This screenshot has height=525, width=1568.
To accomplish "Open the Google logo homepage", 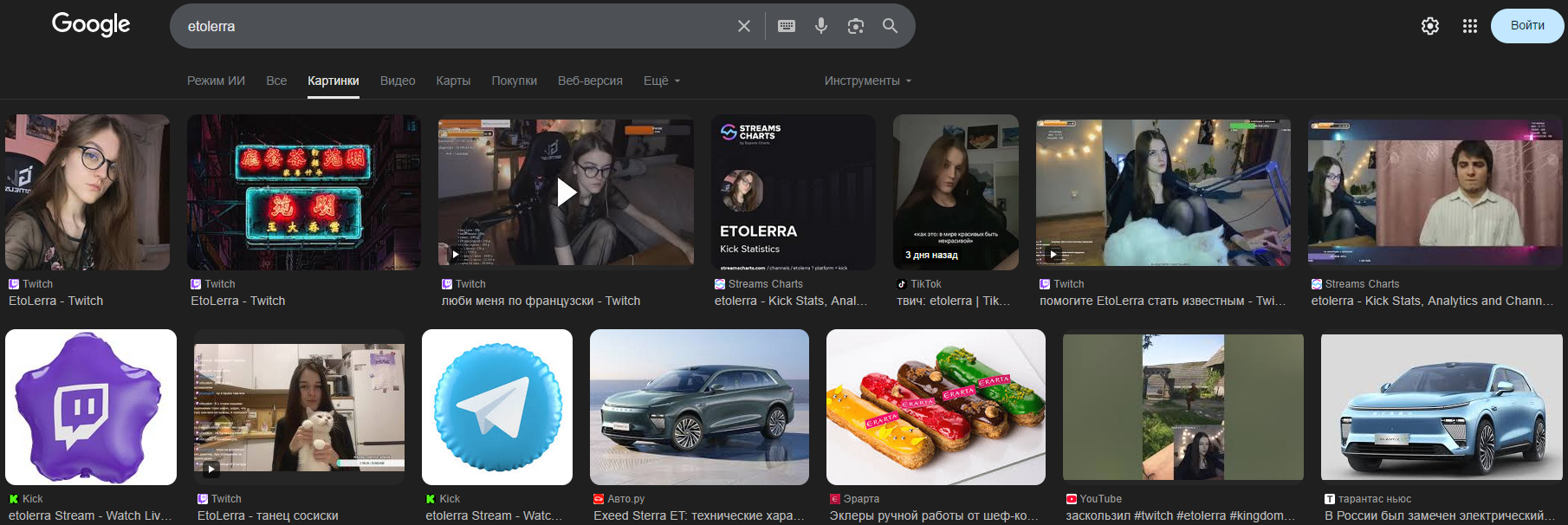I will point(91,24).
